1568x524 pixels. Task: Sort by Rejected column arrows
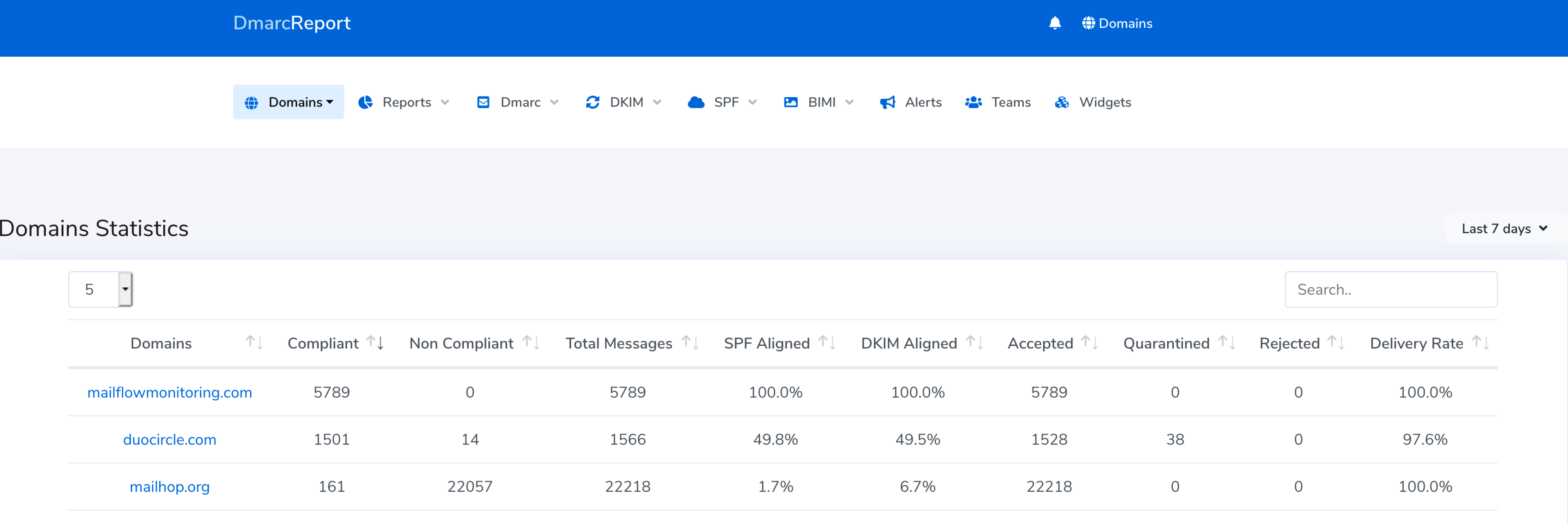coord(1336,343)
